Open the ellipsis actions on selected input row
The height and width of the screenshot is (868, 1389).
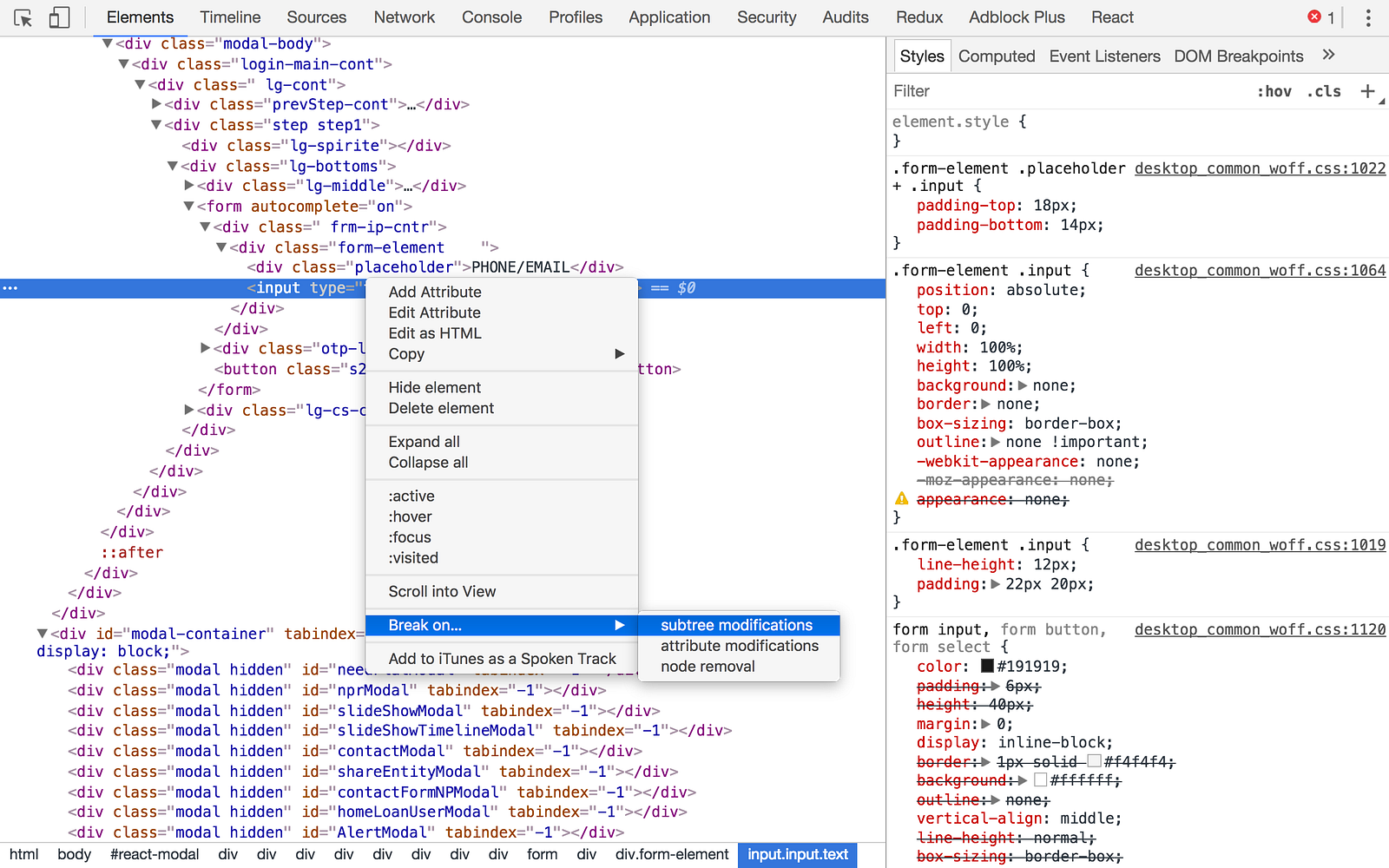(x=10, y=288)
